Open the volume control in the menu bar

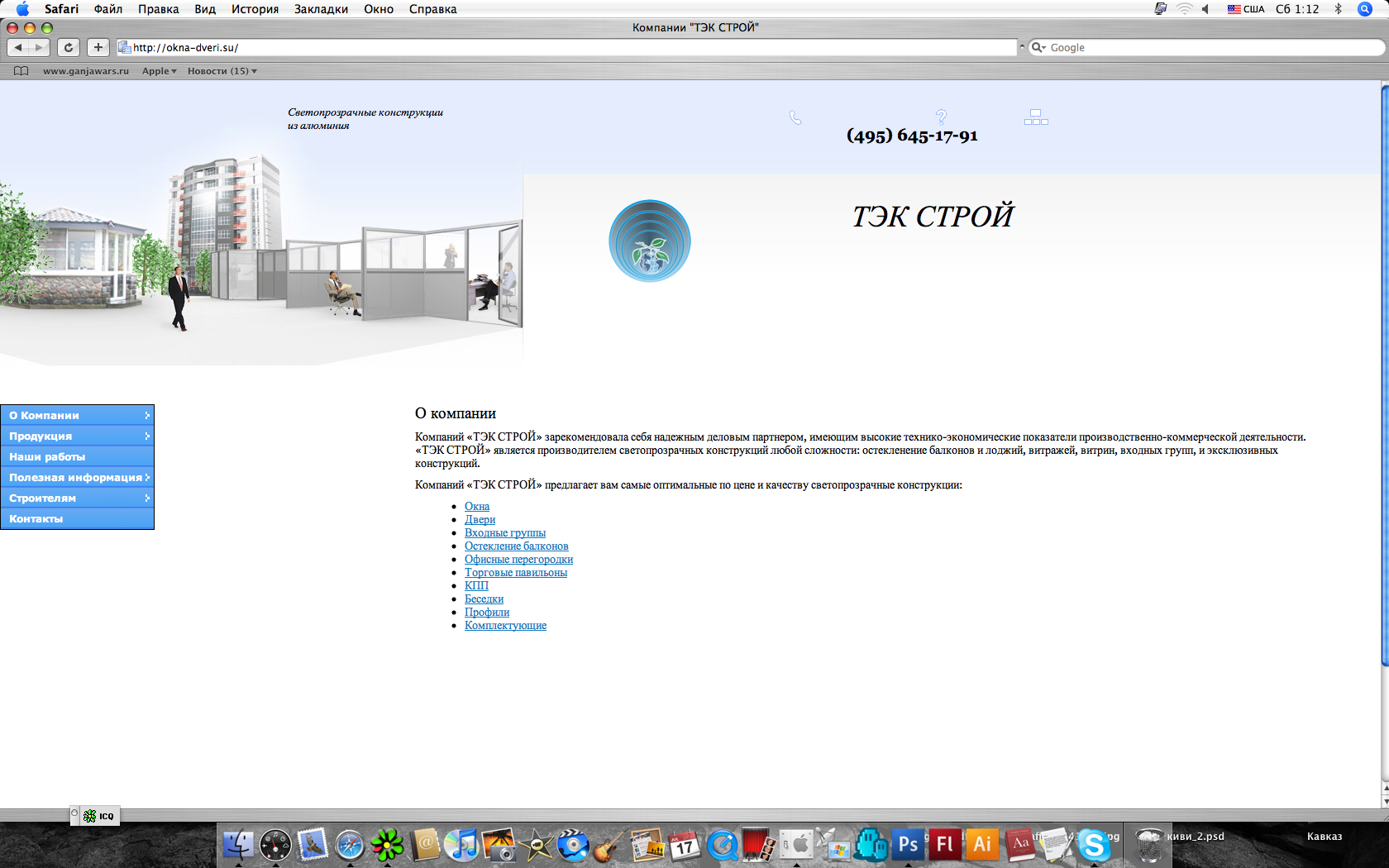point(1206,9)
